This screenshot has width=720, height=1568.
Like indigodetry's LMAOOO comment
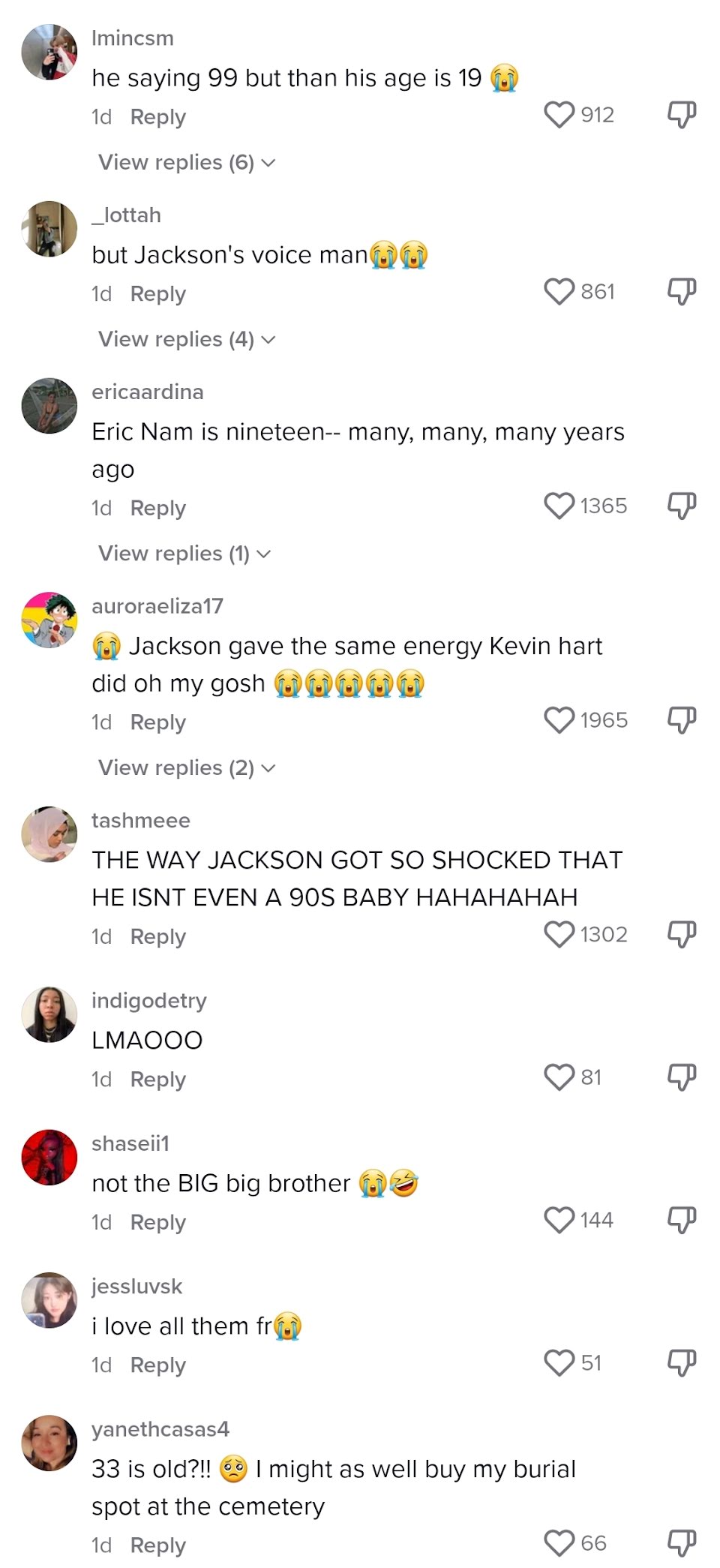(559, 1077)
